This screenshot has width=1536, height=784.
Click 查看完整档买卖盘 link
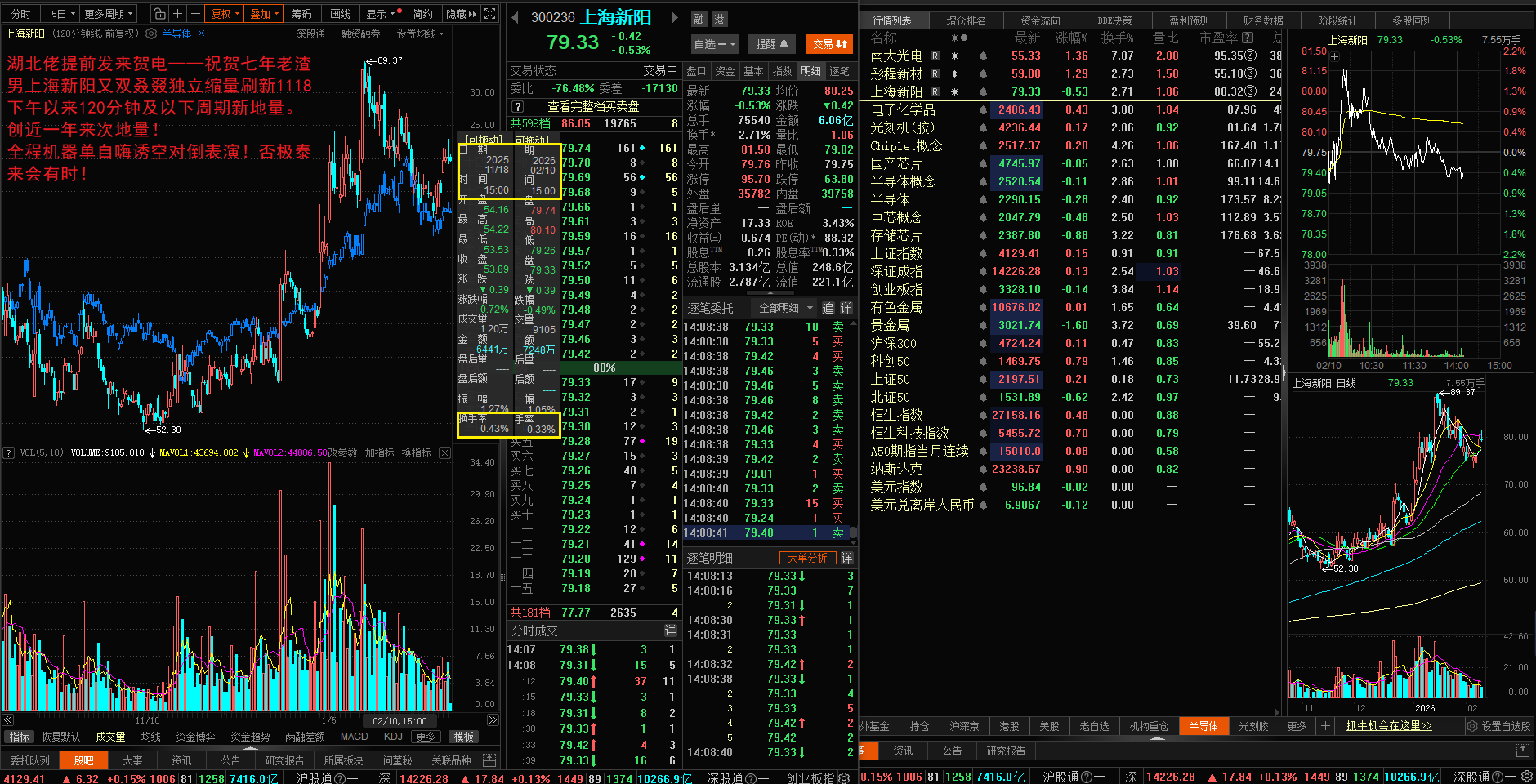tap(593, 107)
